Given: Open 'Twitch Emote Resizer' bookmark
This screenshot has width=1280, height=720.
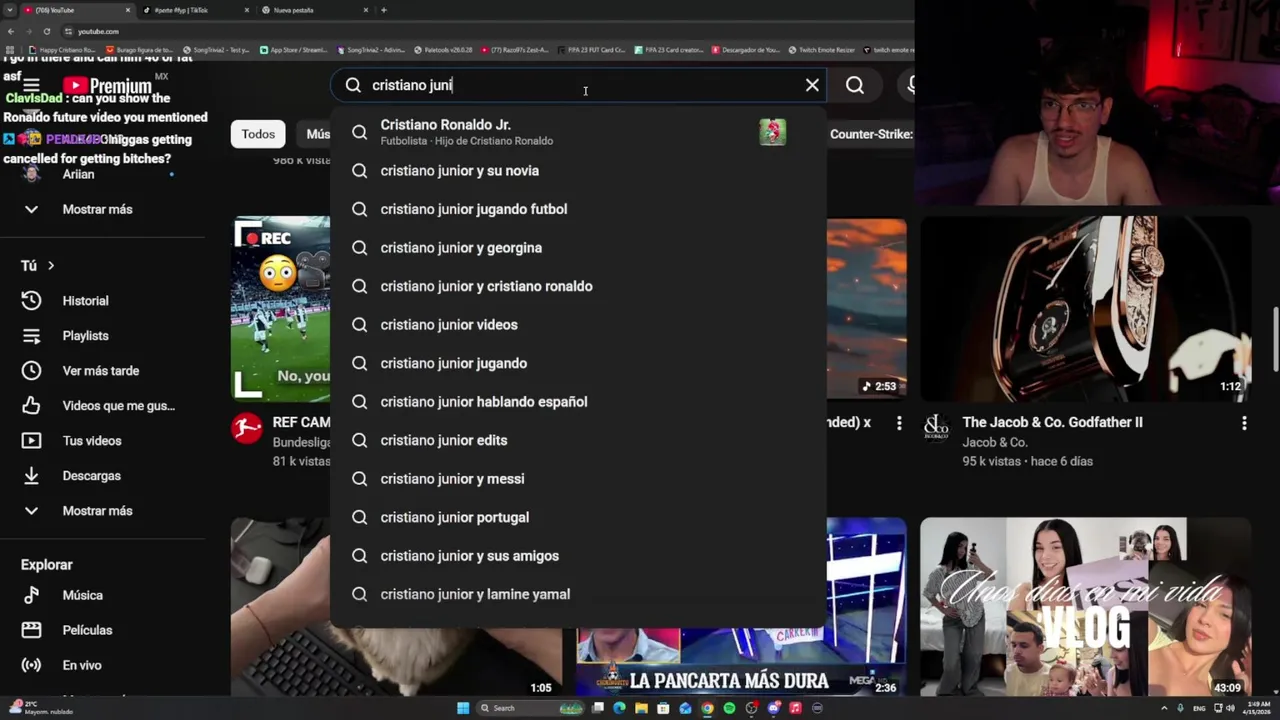Looking at the screenshot, I should click(822, 49).
